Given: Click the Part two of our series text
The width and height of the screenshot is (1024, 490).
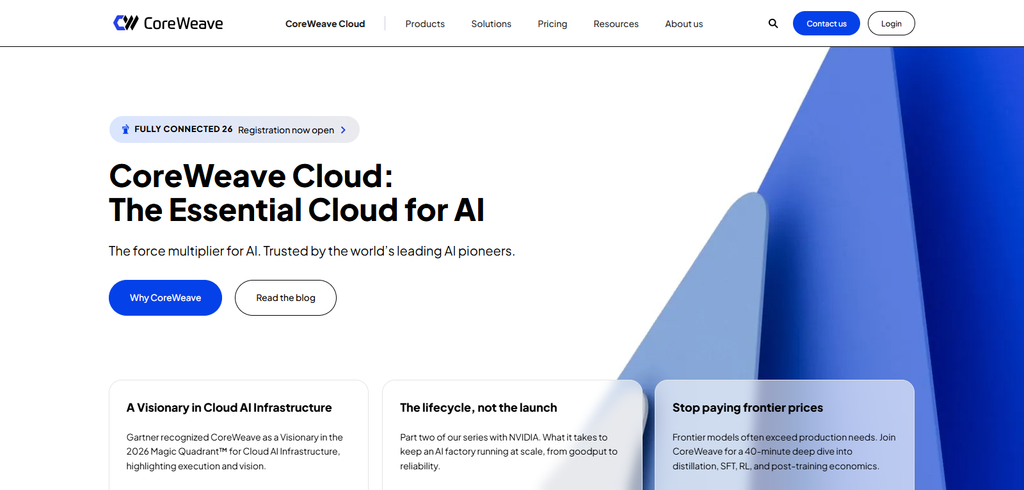Looking at the screenshot, I should (x=509, y=451).
